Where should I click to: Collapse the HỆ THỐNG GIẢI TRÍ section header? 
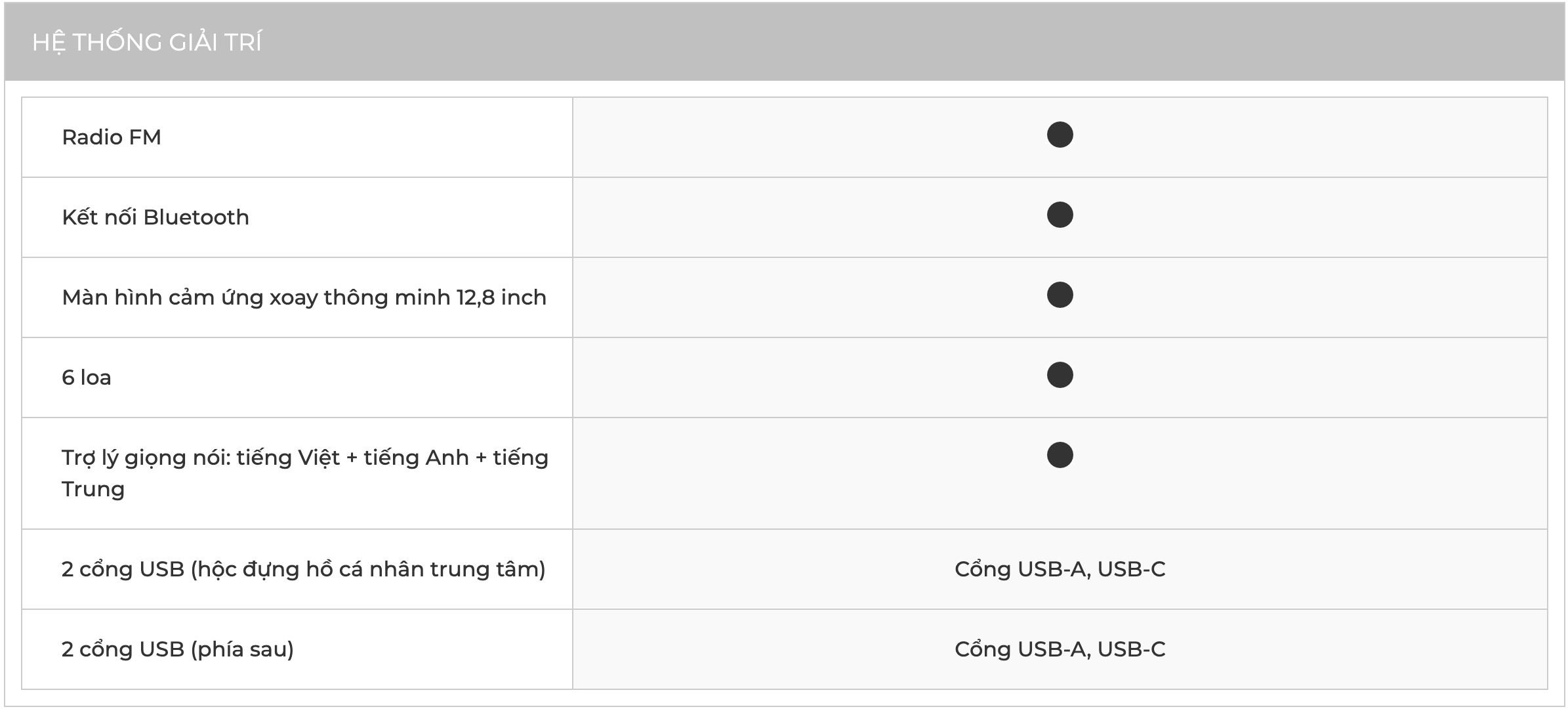tap(147, 43)
